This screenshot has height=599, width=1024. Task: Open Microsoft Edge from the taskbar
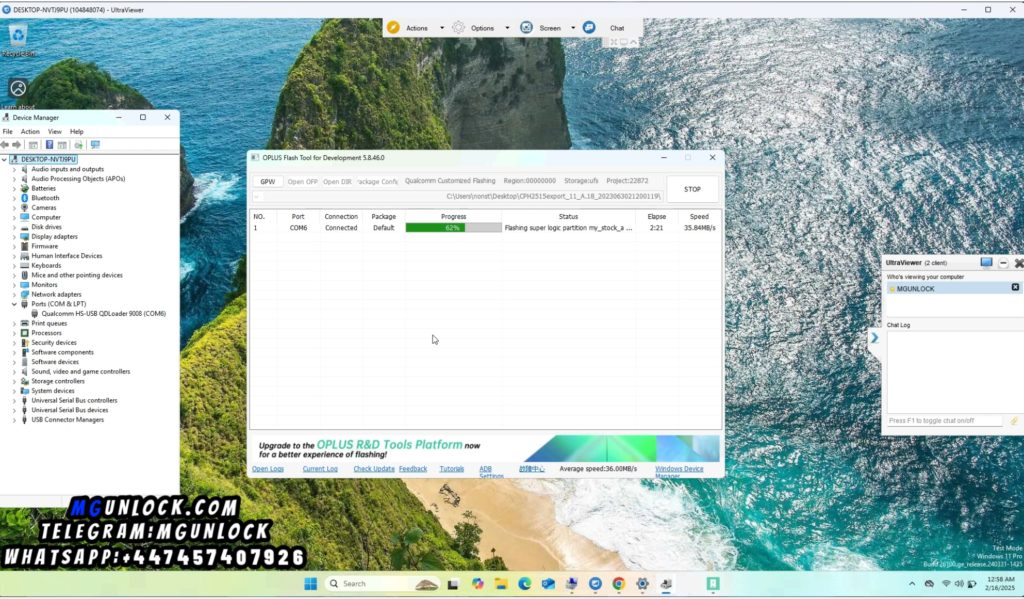[x=524, y=584]
